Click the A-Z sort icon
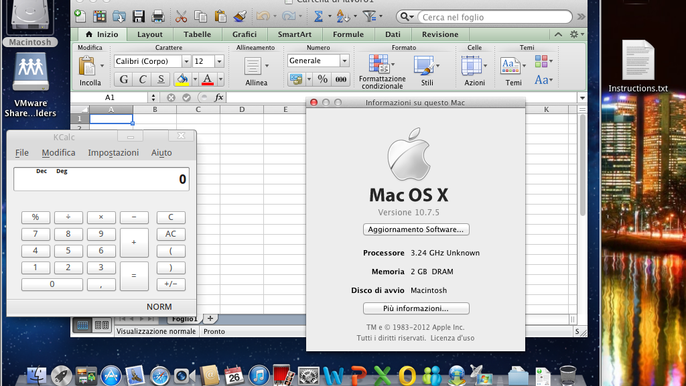This screenshot has height=386, width=686. pos(343,17)
